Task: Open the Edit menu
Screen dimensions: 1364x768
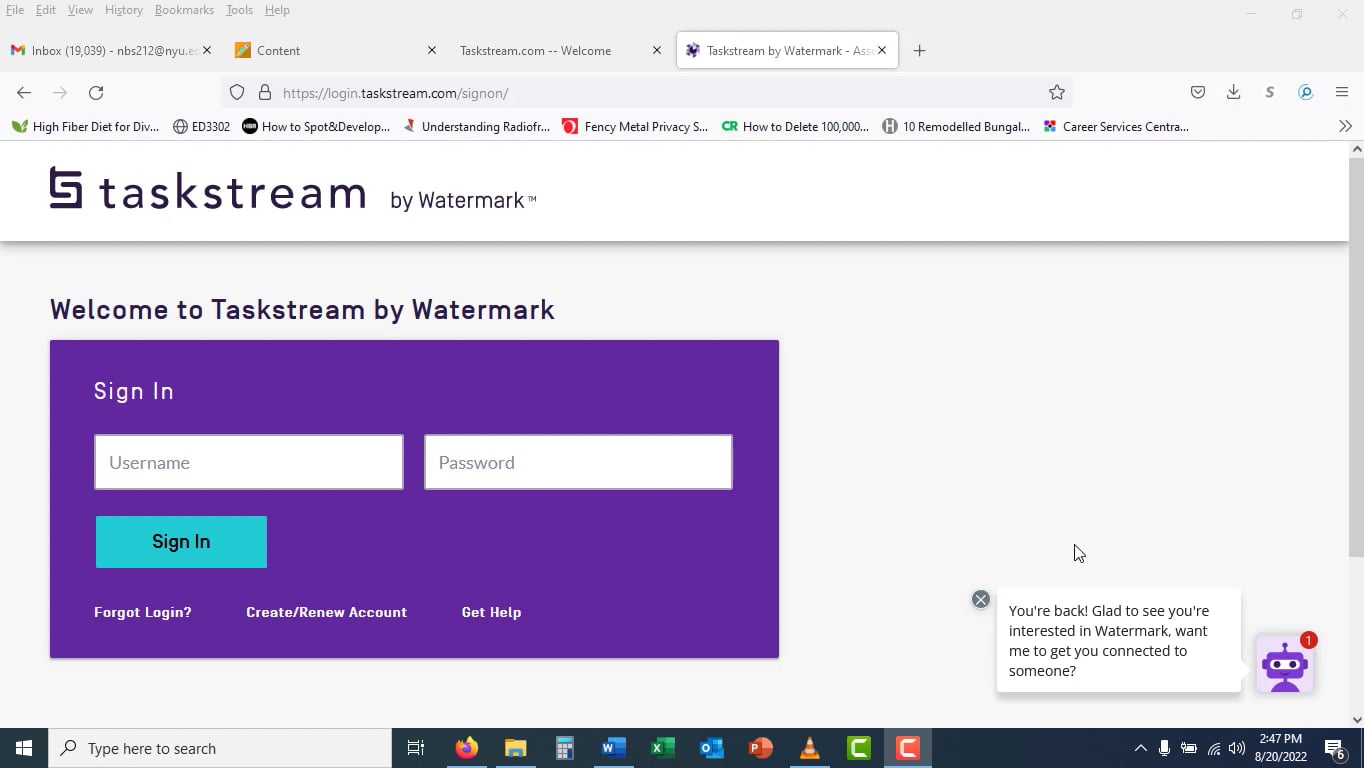Action: (x=46, y=10)
